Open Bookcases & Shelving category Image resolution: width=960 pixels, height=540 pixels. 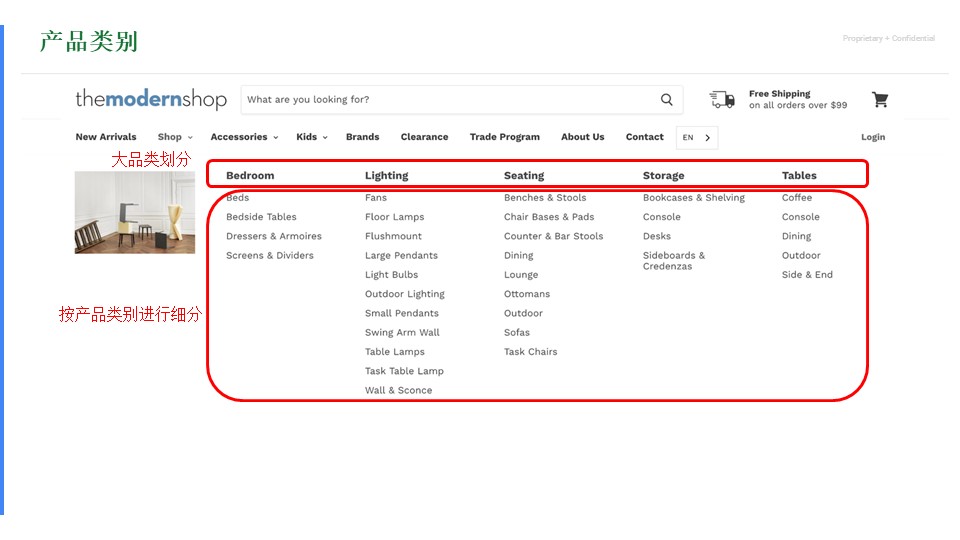[693, 198]
